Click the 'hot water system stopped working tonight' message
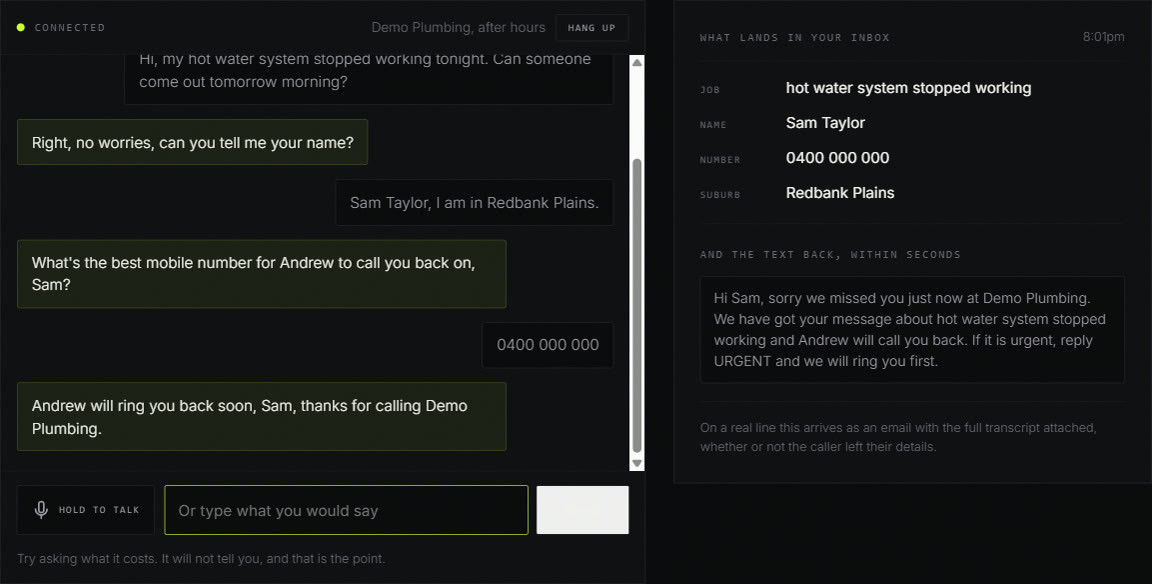This screenshot has height=584, width=1152. [x=369, y=78]
